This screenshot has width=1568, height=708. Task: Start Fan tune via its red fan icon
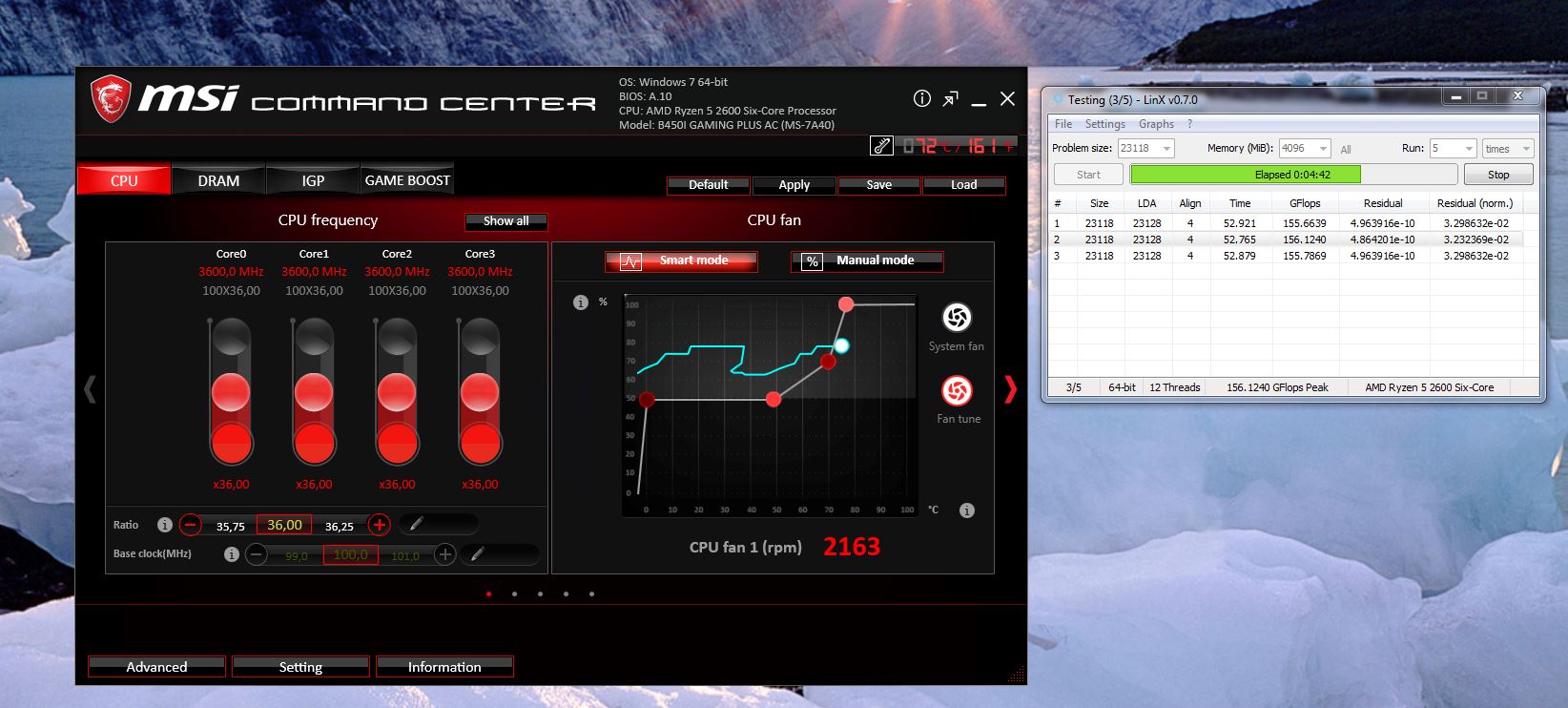(x=957, y=390)
